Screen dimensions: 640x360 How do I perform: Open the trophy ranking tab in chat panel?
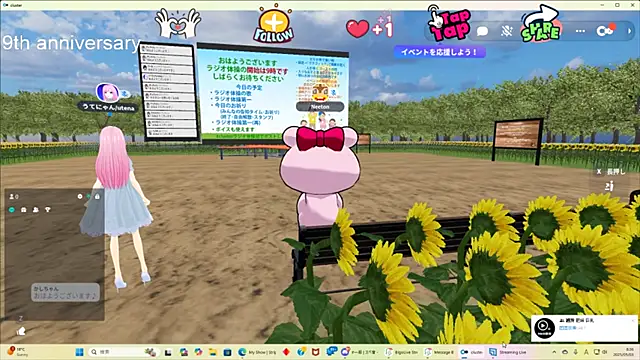(48, 209)
